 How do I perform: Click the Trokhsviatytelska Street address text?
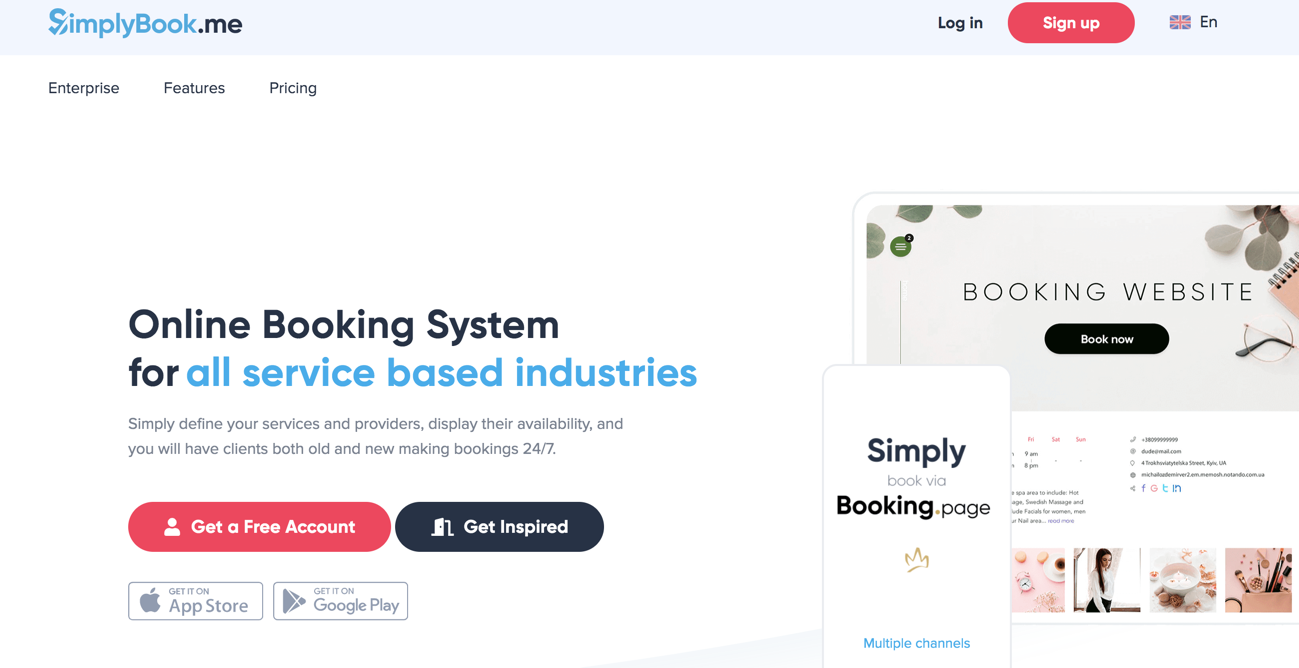[x=1183, y=463]
